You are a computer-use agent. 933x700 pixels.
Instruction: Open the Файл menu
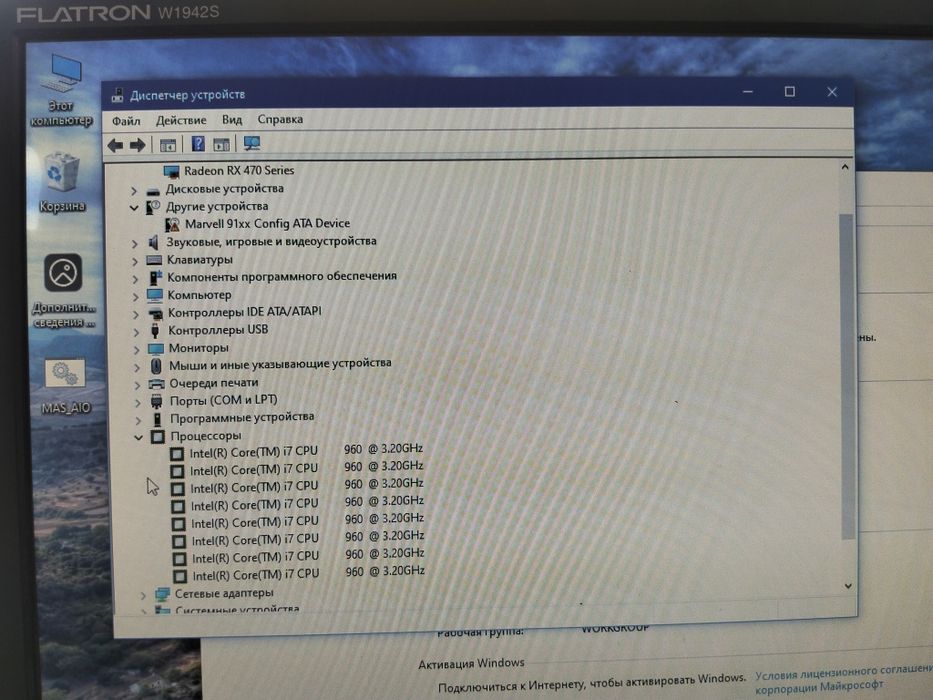click(x=126, y=121)
